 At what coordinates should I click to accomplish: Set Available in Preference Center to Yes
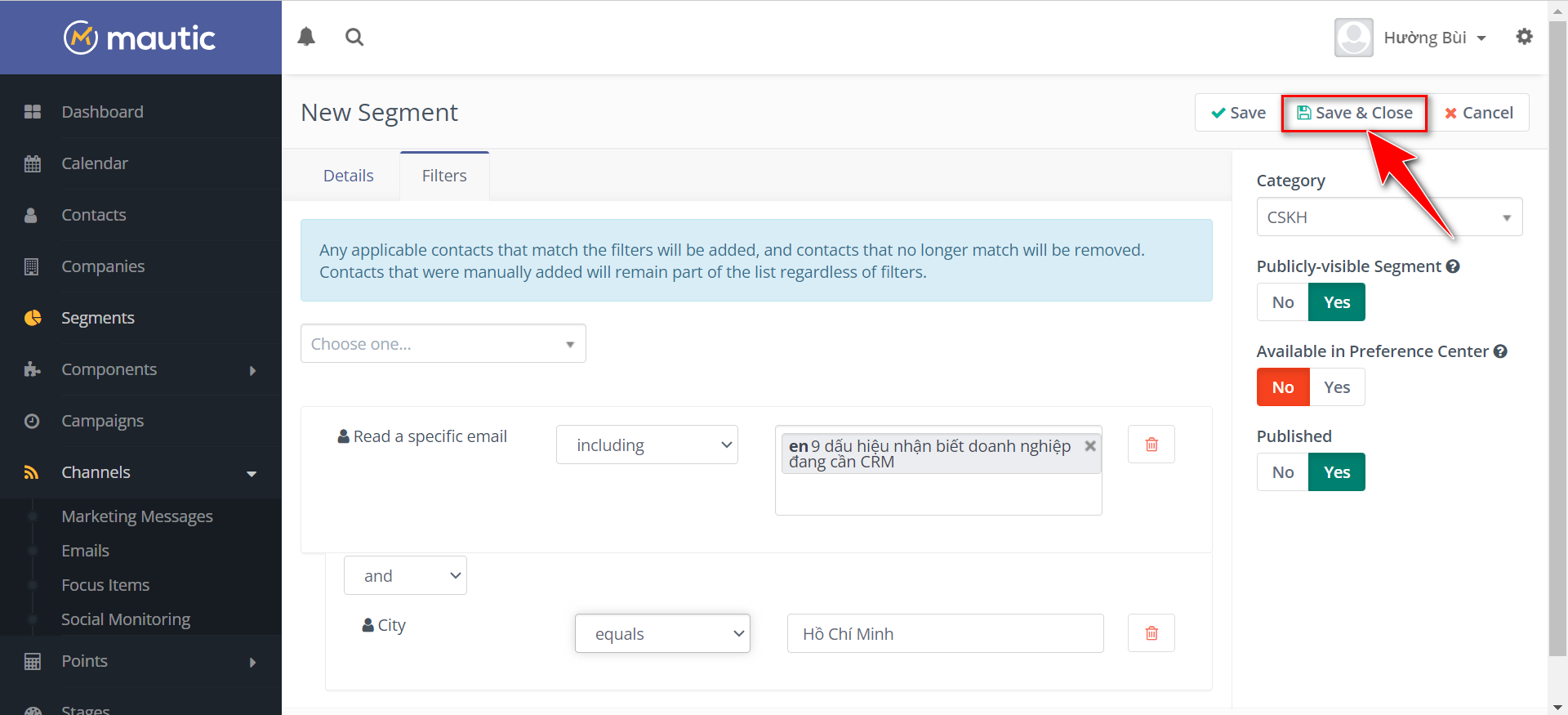(x=1337, y=387)
